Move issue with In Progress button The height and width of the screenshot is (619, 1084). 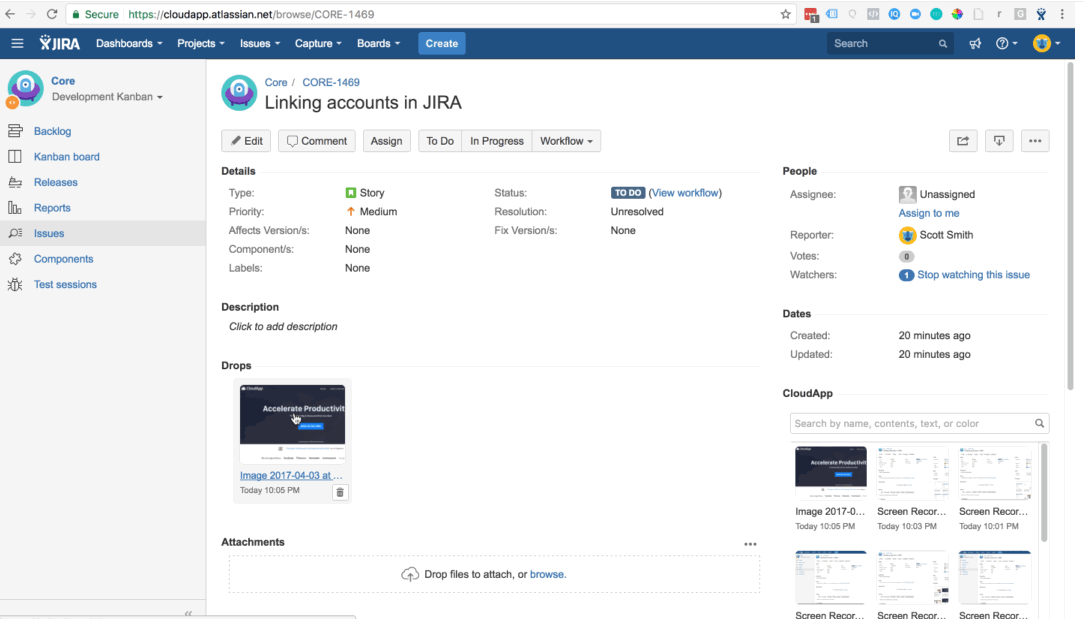[496, 141]
